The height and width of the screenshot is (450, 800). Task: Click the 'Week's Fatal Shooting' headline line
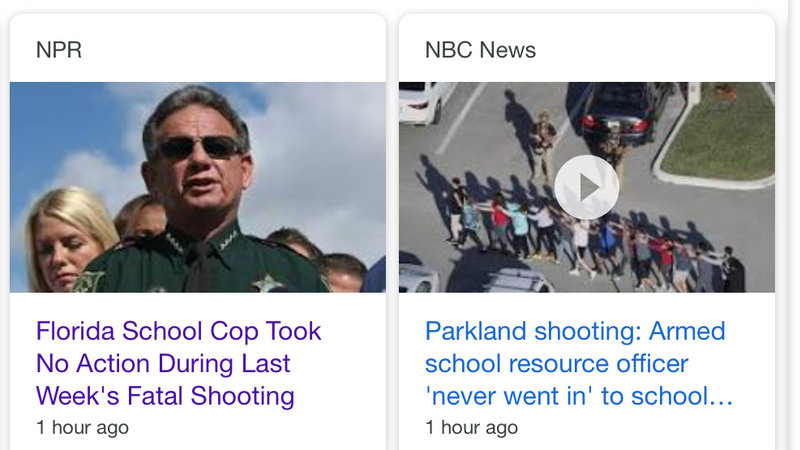coord(165,396)
